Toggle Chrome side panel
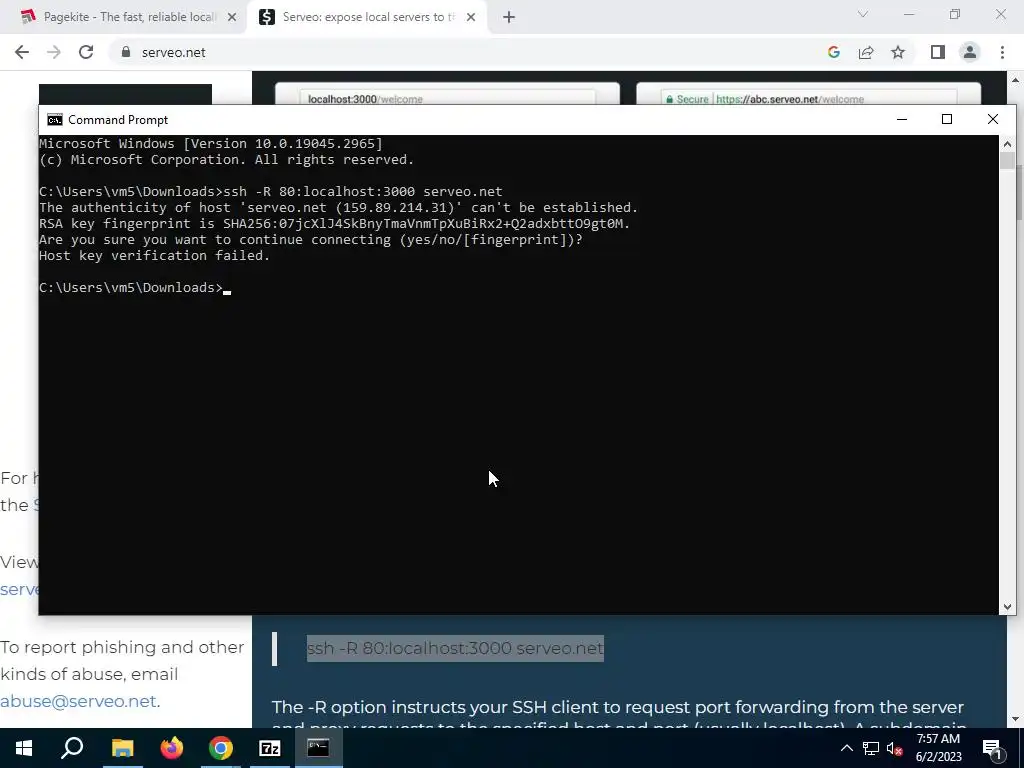1024x768 pixels. [938, 52]
